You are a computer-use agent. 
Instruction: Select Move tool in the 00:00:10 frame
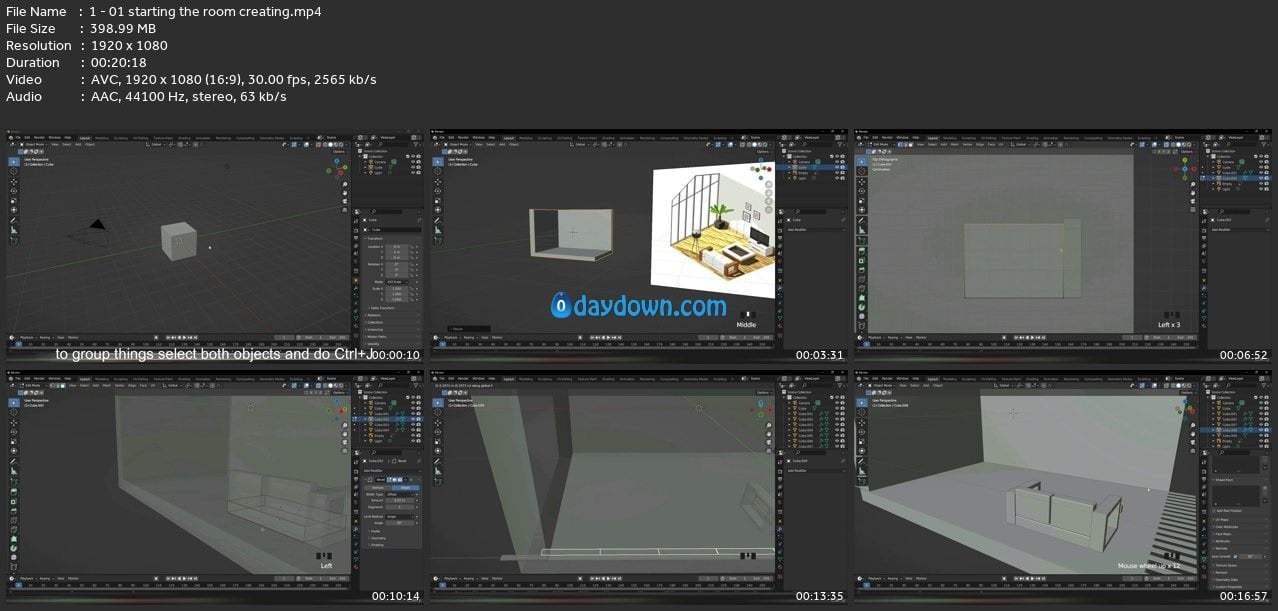coord(14,181)
